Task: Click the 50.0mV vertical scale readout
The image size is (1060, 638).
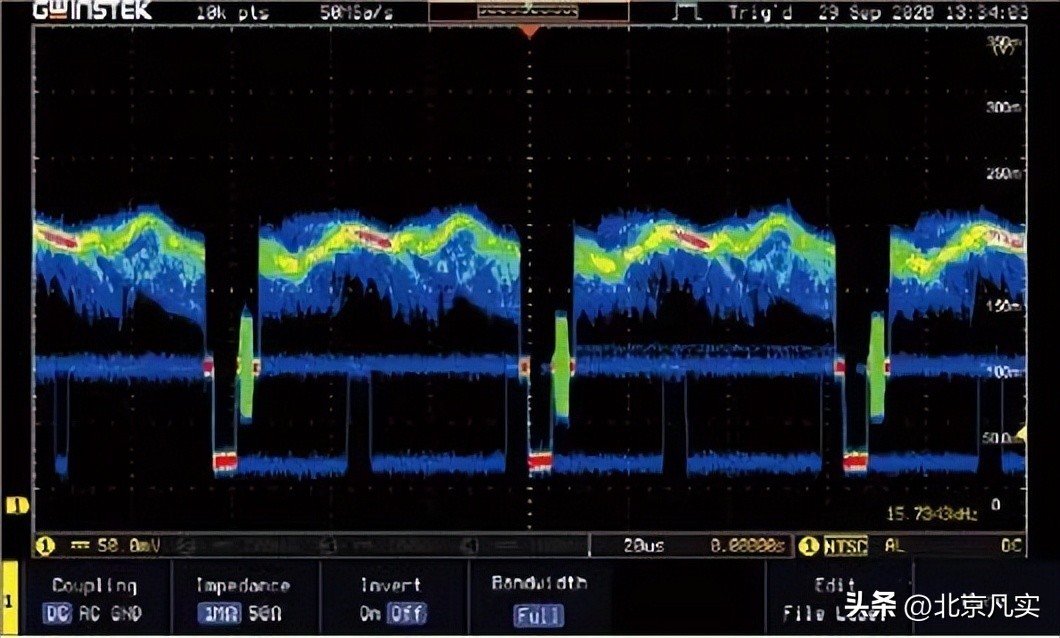Action: (128, 546)
